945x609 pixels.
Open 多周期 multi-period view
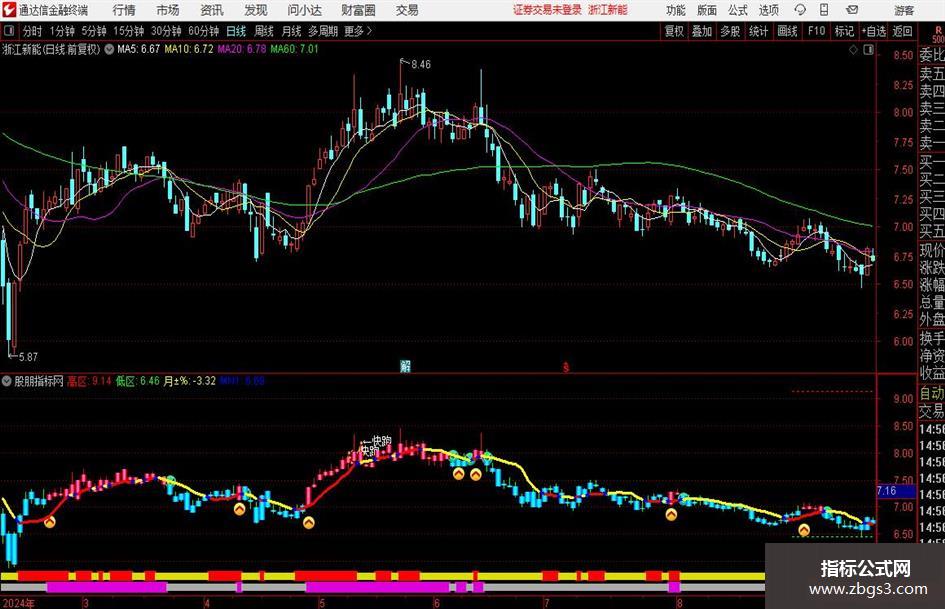coord(323,31)
